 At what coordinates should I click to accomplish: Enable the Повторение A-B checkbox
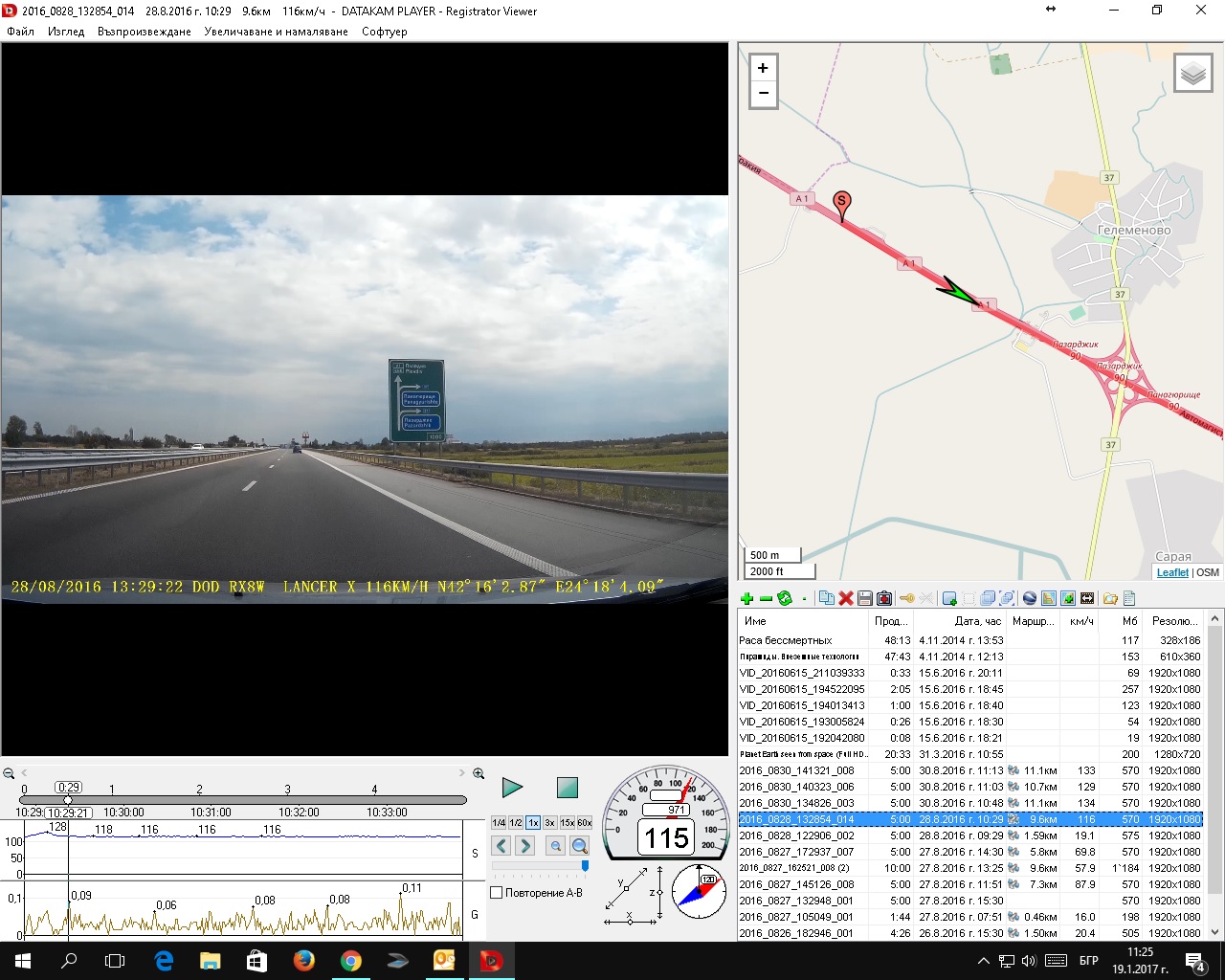(497, 893)
